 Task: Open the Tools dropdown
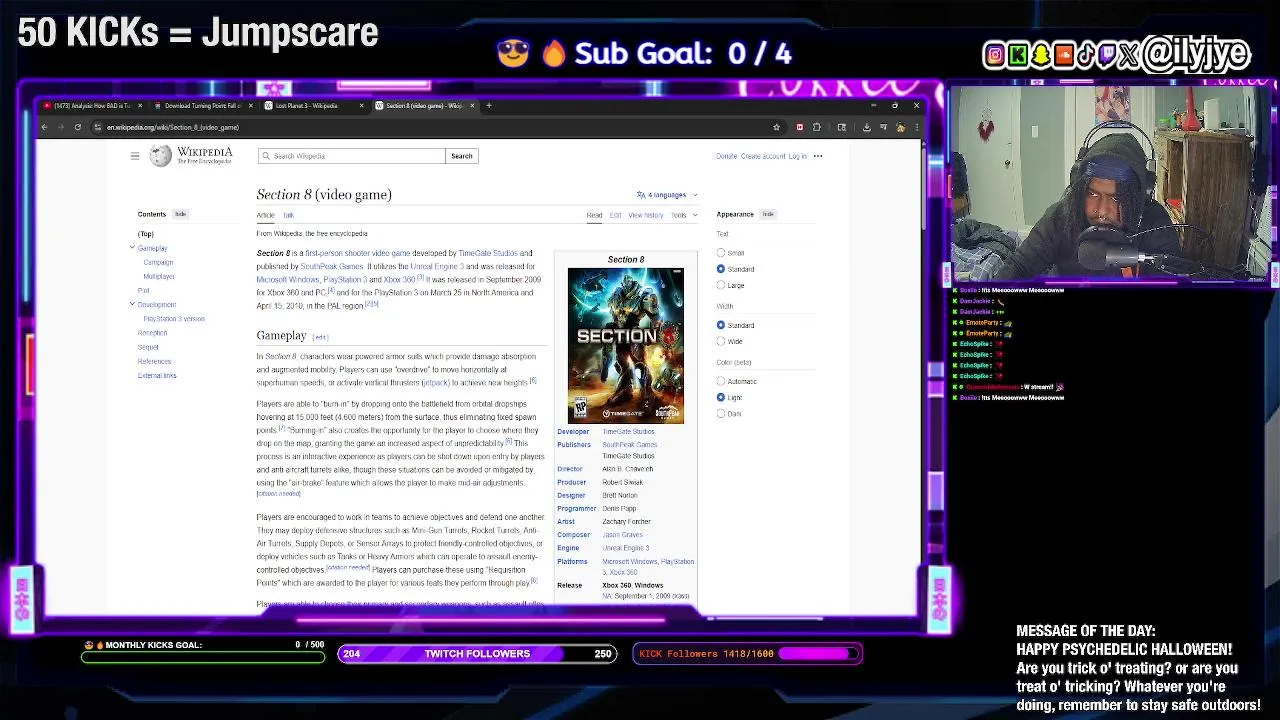pyautogui.click(x=684, y=215)
